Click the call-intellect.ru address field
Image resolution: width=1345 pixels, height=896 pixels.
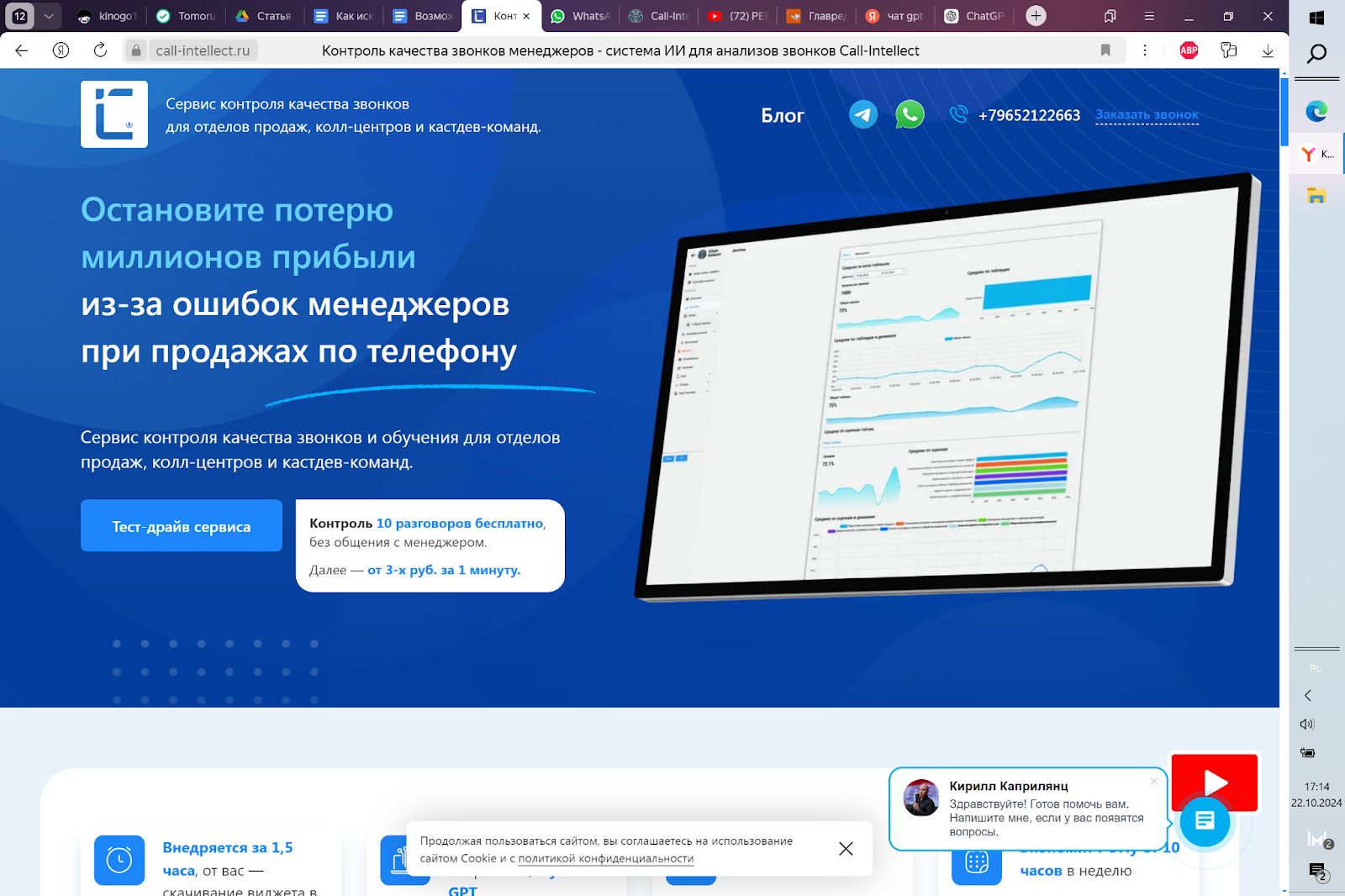pos(203,50)
